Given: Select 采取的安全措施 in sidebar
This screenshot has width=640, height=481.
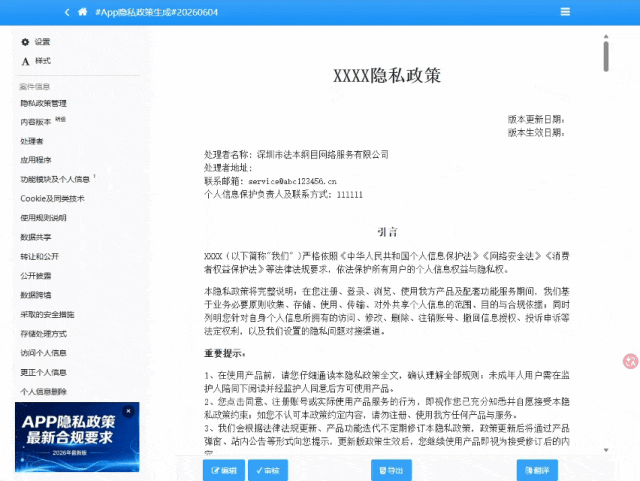Looking at the screenshot, I should tap(47, 314).
